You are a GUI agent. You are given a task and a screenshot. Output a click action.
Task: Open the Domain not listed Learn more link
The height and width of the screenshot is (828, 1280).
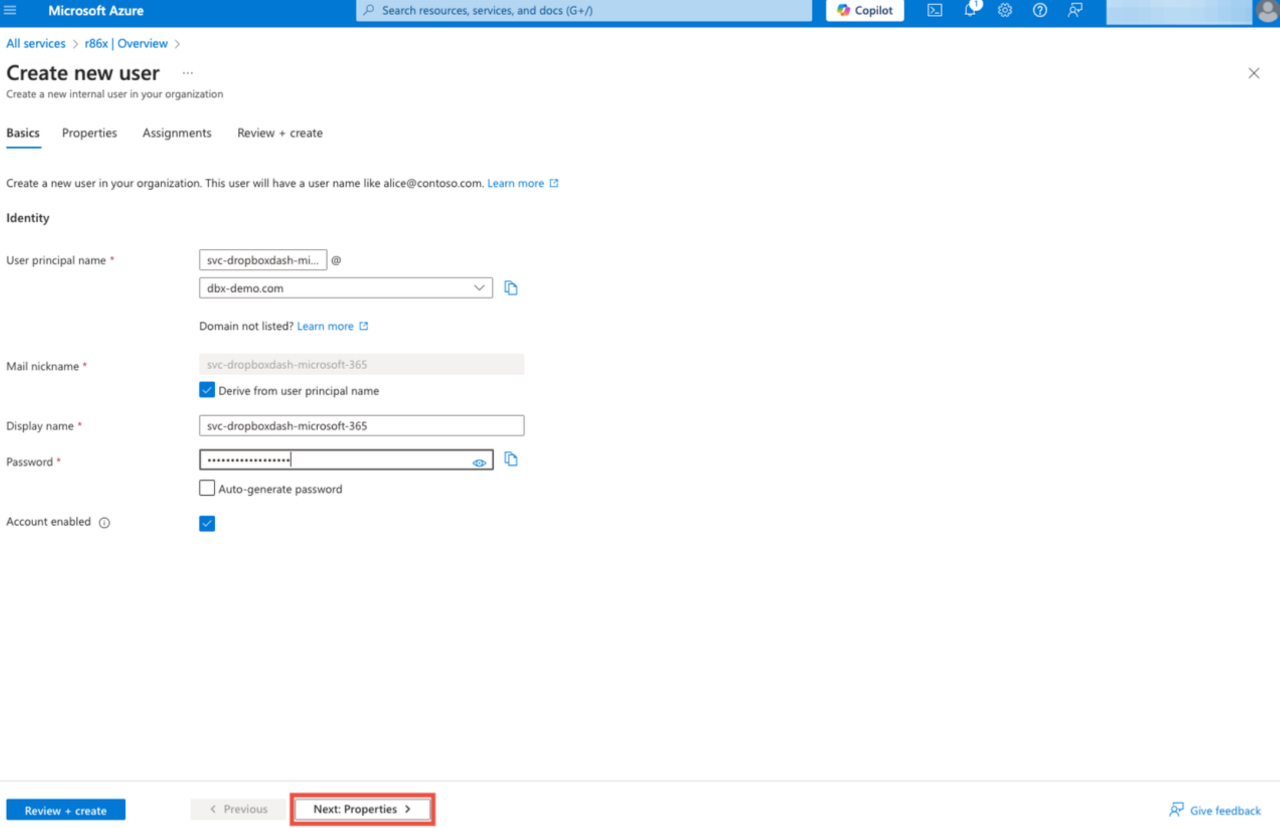tap(325, 326)
